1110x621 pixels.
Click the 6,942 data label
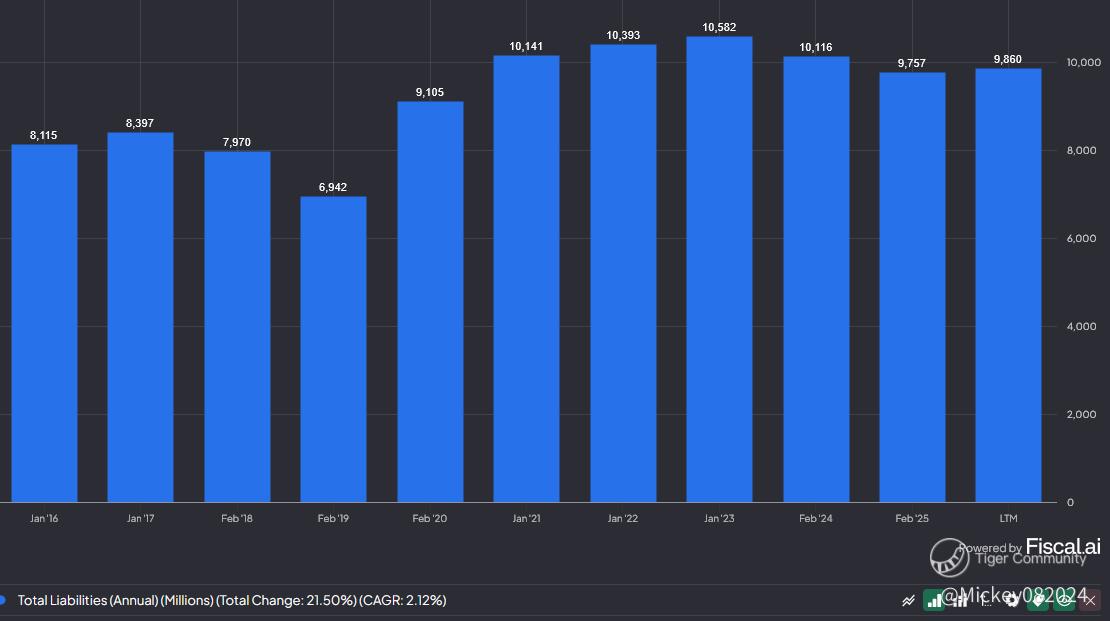point(333,187)
